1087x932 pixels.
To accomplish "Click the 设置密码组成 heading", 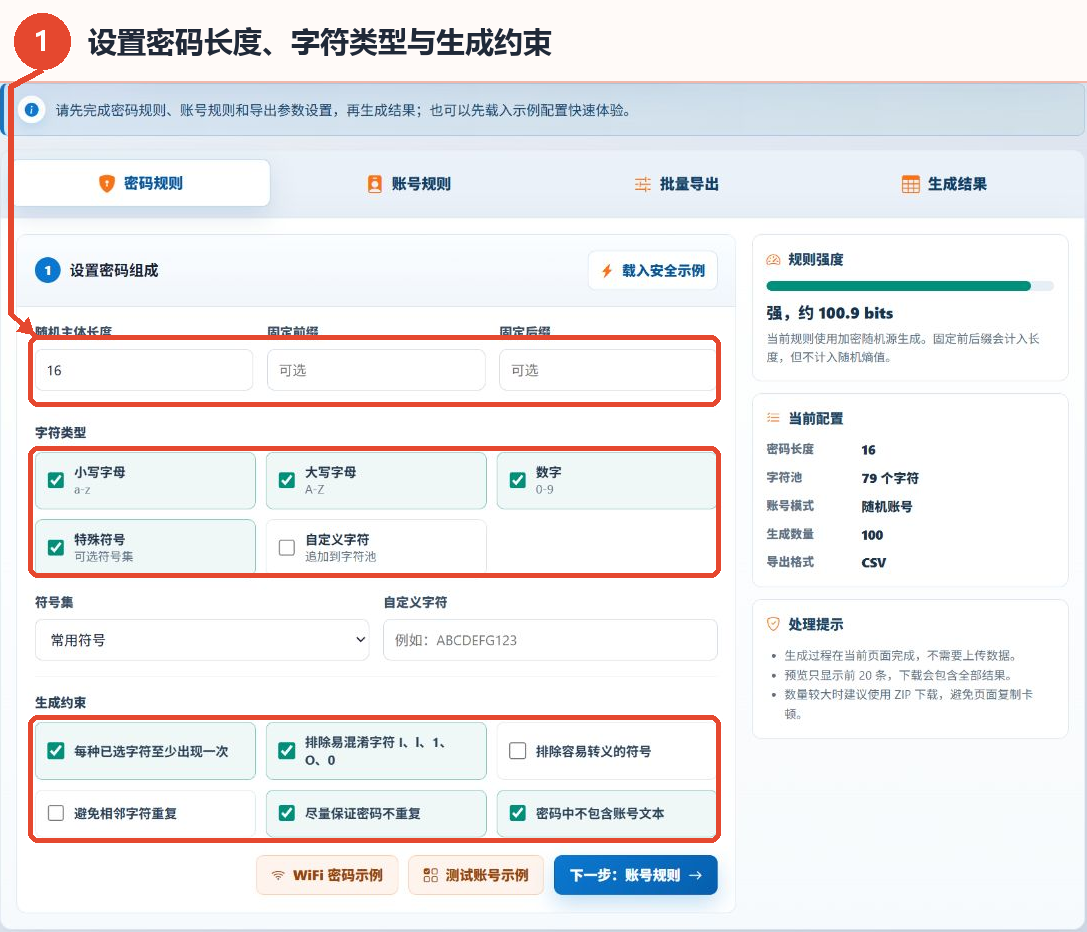I will 114,270.
